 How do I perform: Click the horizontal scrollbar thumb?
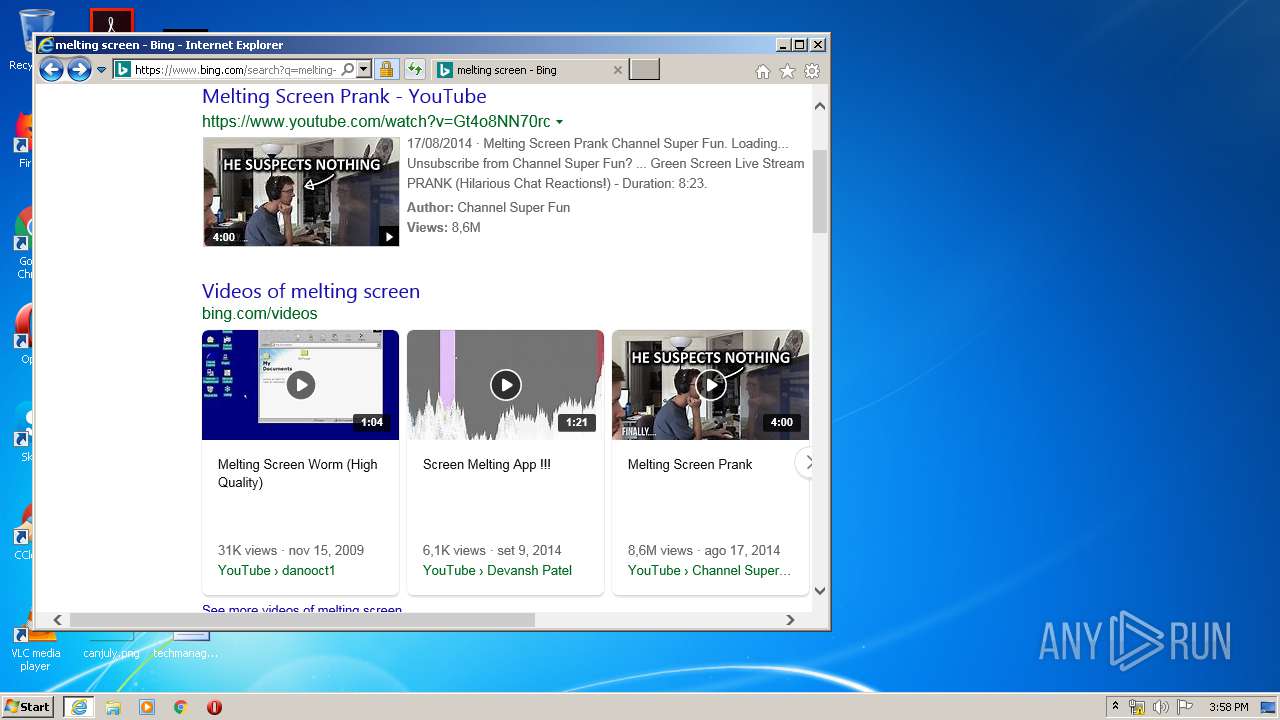click(302, 620)
